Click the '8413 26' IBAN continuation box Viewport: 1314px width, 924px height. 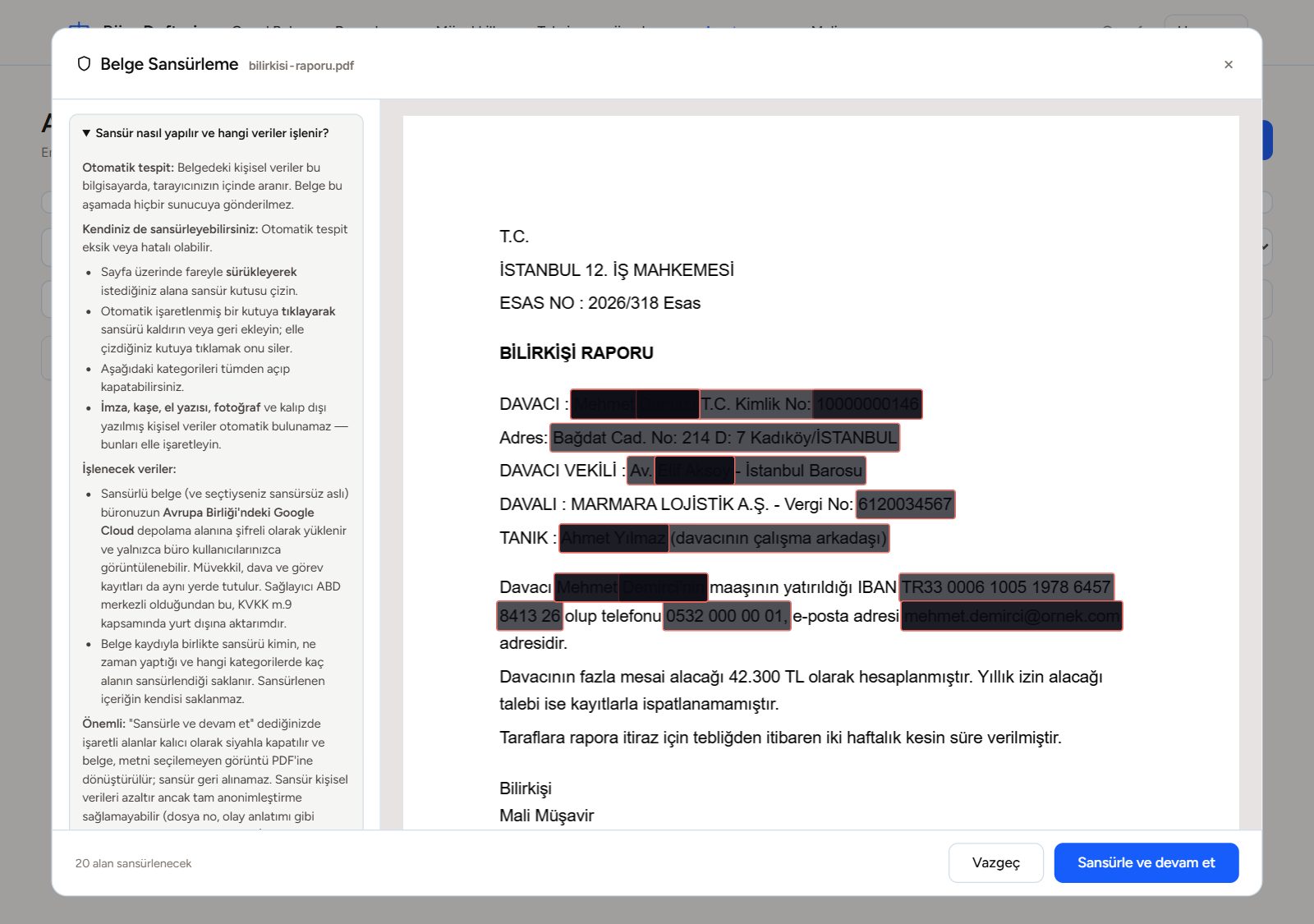pos(530,616)
